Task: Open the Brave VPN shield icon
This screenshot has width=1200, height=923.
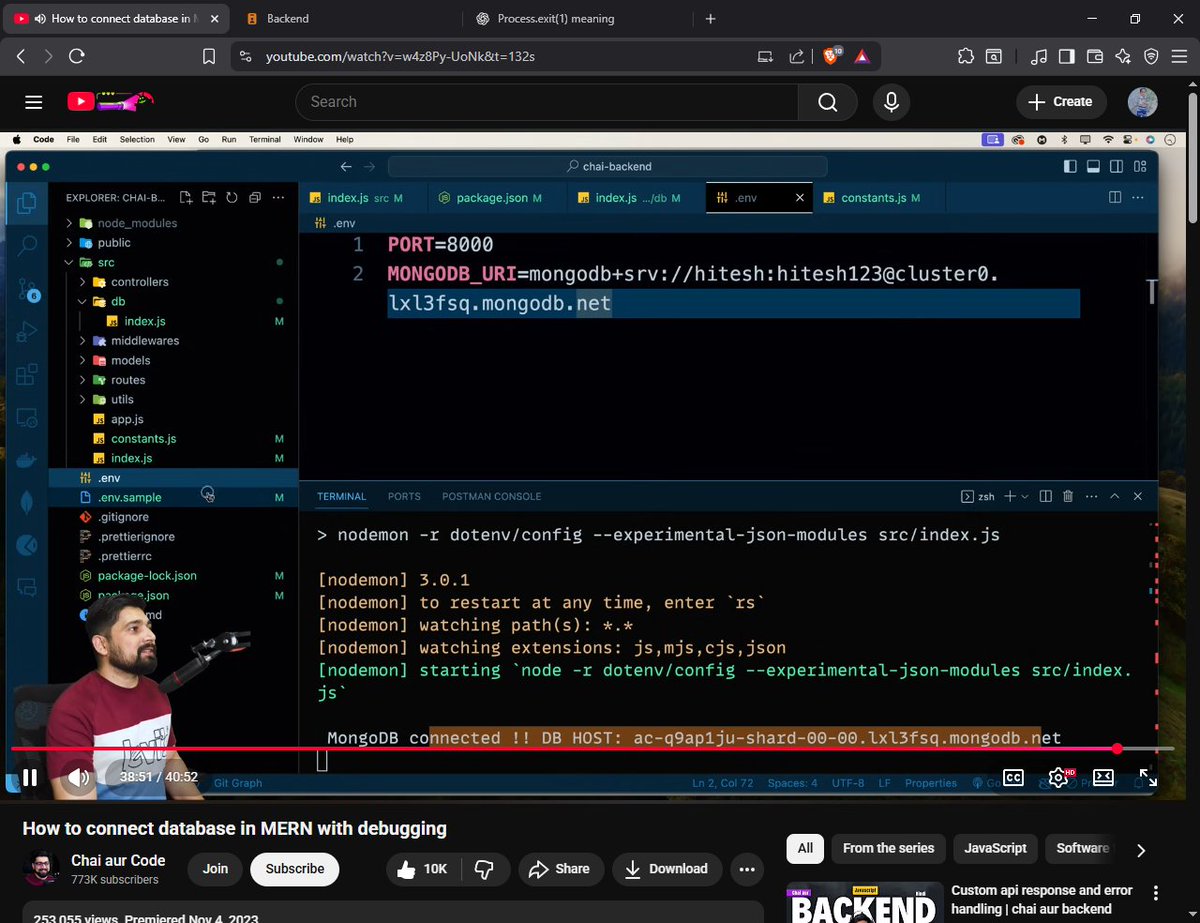Action: (1151, 57)
